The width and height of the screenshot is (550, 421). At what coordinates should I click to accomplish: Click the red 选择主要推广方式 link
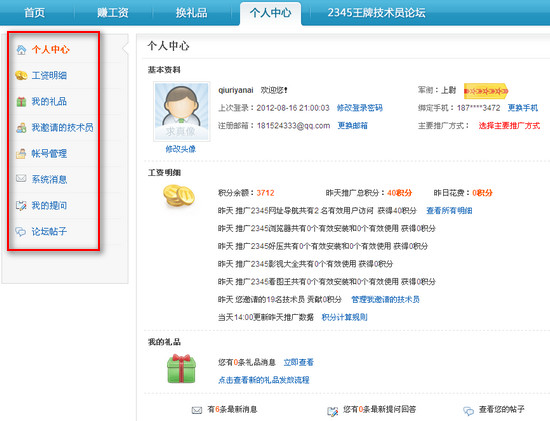pos(509,126)
